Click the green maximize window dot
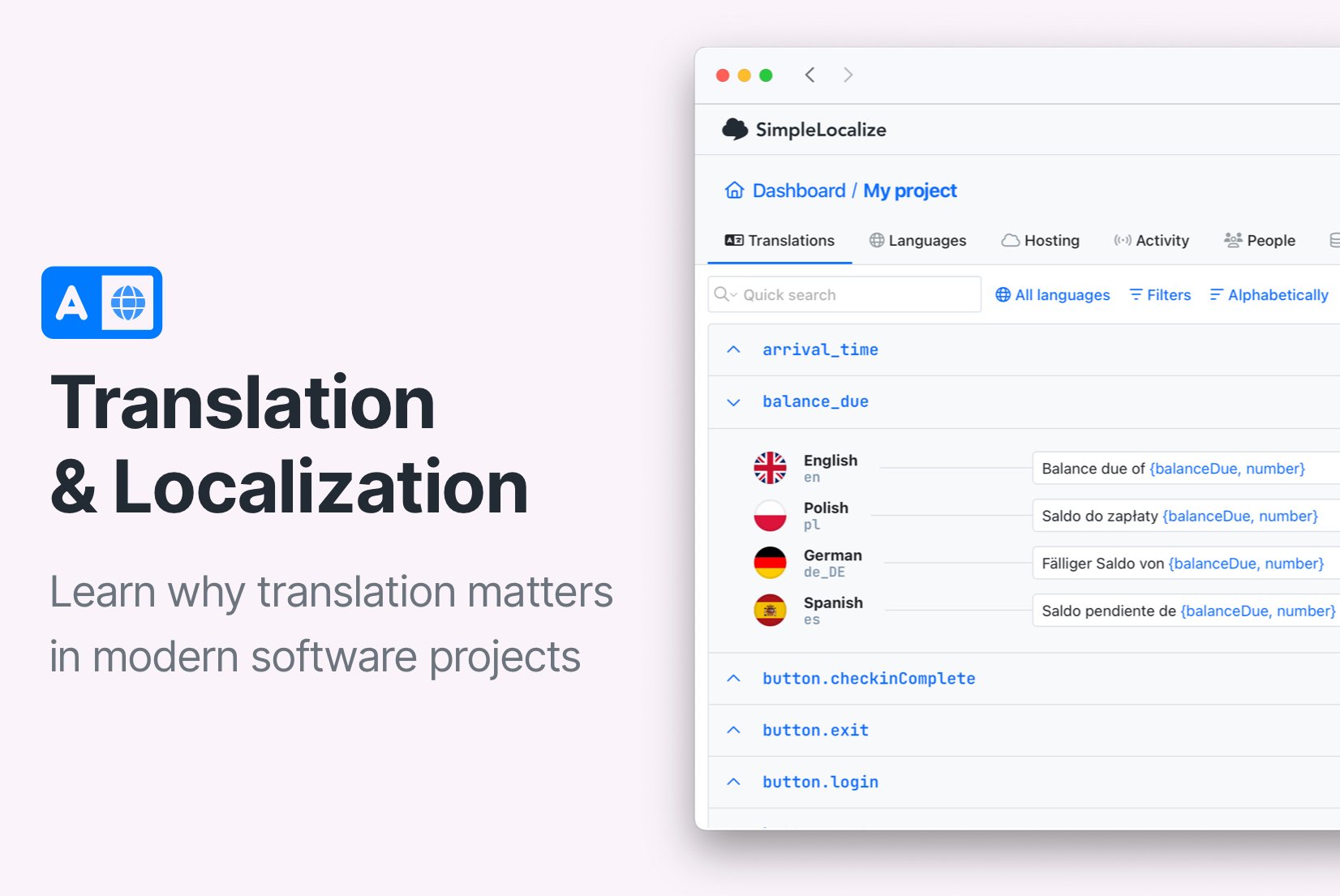This screenshot has height=896, width=1340. pos(766,75)
